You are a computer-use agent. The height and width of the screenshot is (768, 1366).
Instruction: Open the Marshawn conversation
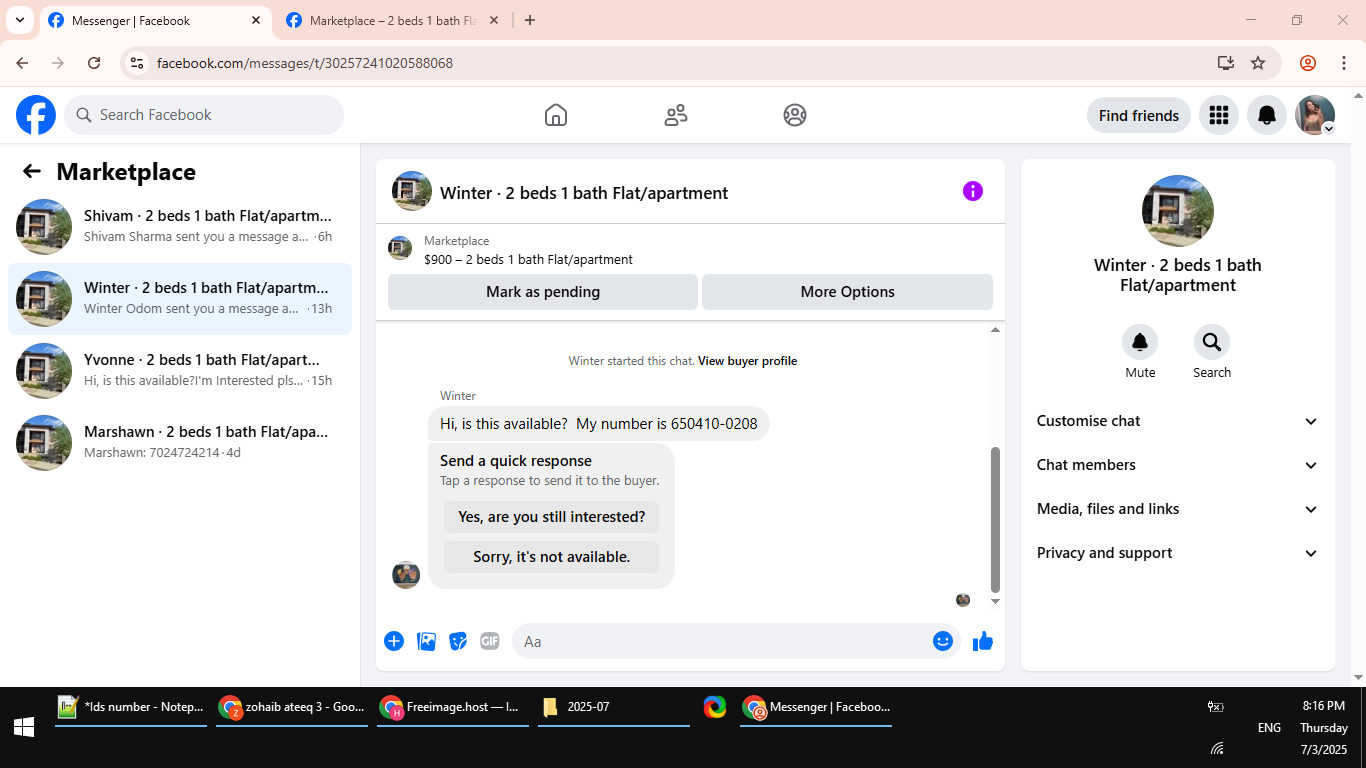tap(180, 443)
